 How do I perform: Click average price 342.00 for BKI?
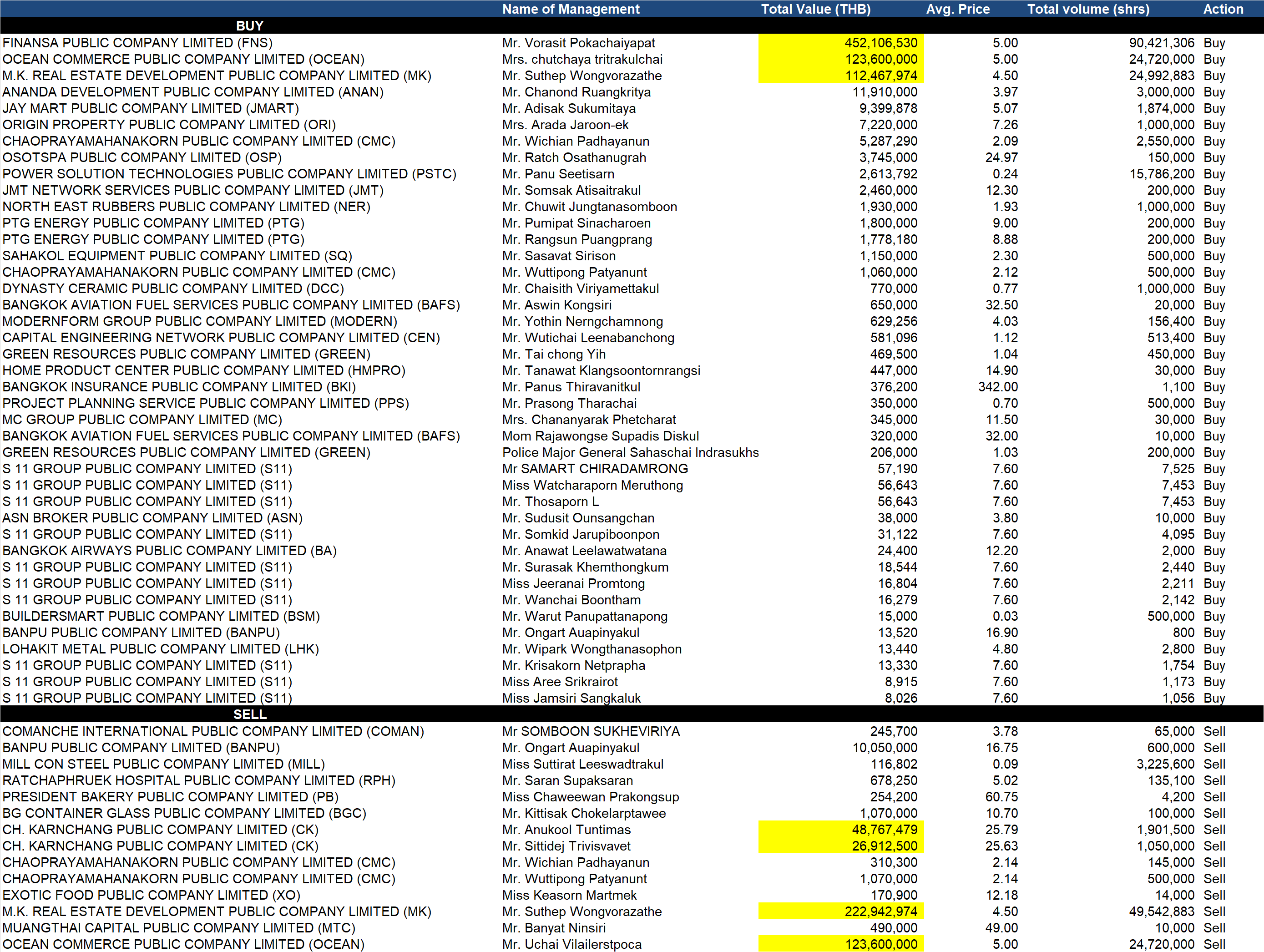click(x=998, y=387)
